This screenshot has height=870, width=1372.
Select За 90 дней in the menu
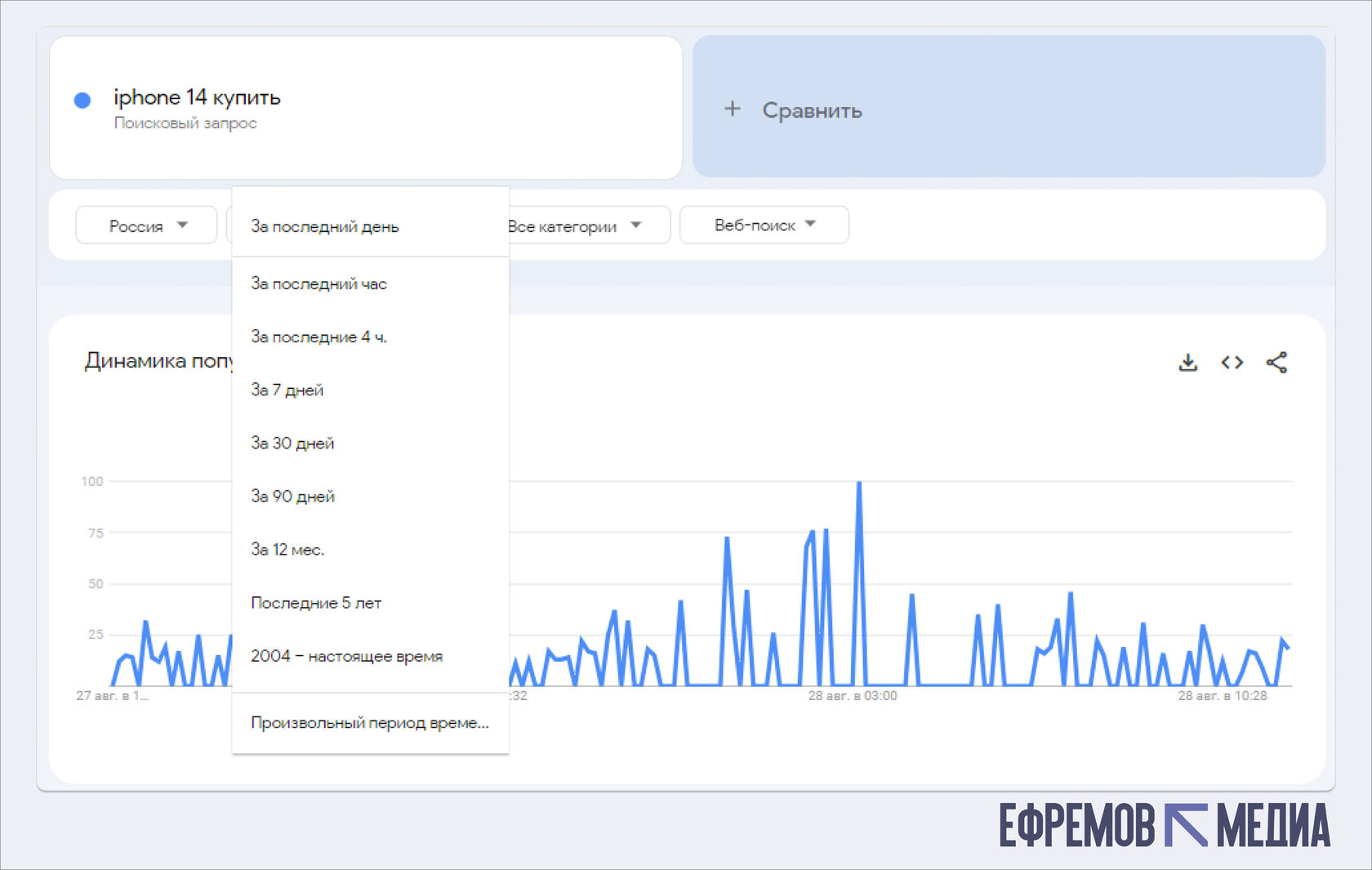(x=371, y=496)
